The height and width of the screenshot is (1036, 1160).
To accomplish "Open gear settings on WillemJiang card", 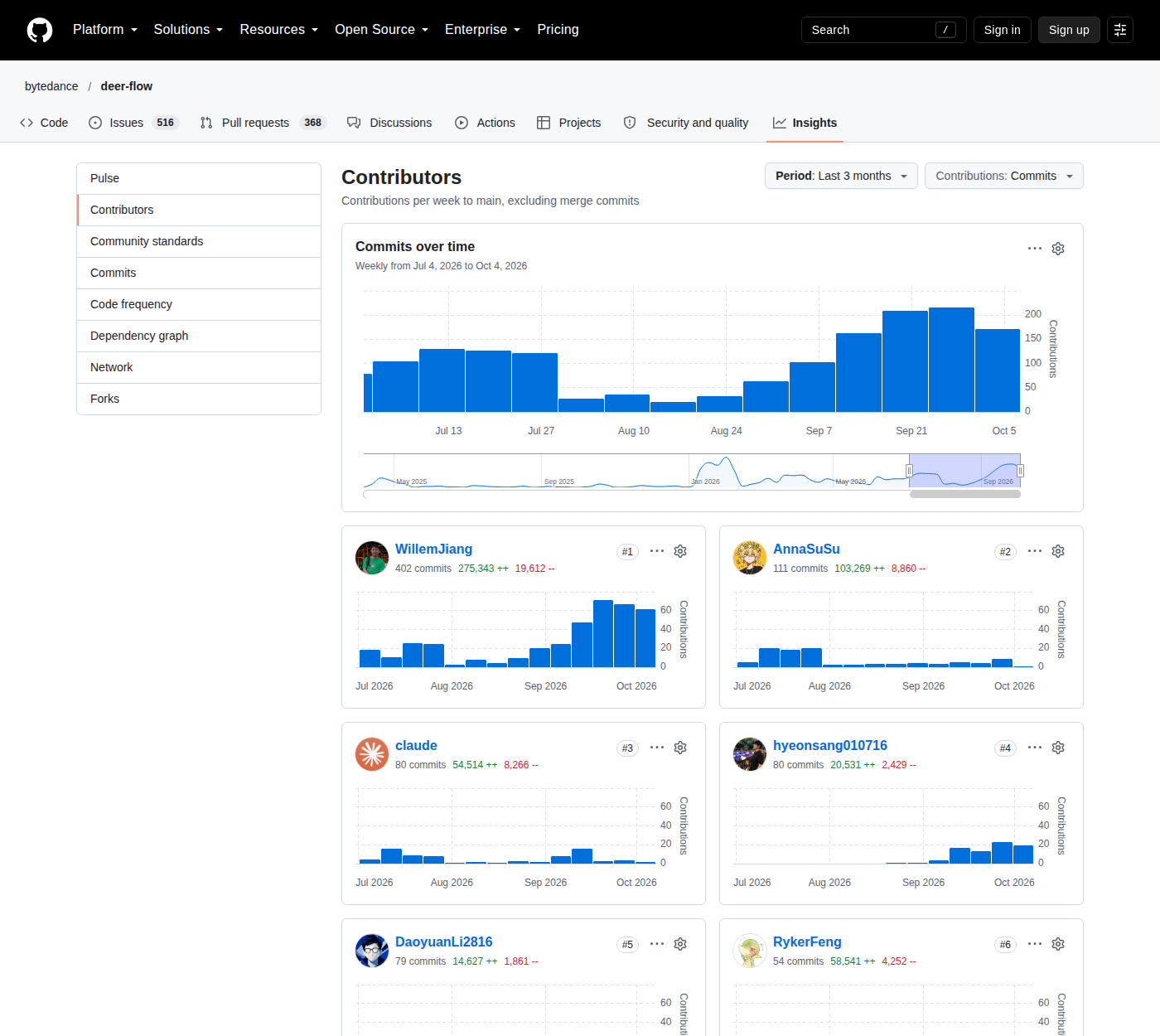I will click(x=680, y=551).
